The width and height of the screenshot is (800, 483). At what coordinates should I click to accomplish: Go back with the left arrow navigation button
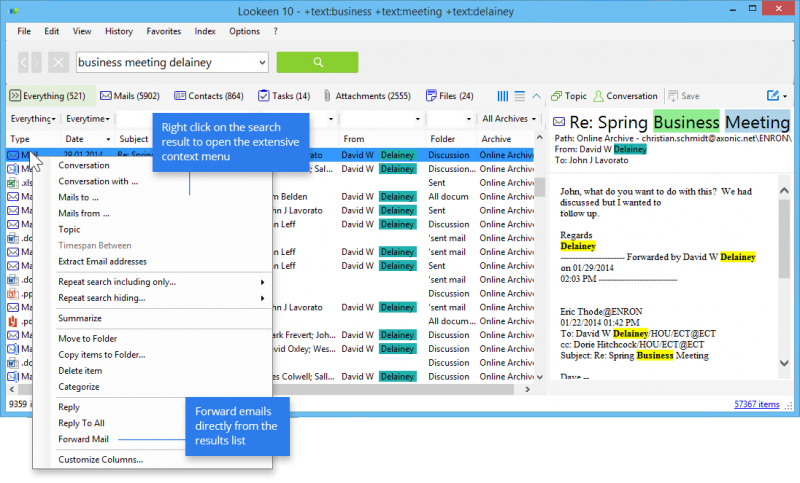[23, 62]
